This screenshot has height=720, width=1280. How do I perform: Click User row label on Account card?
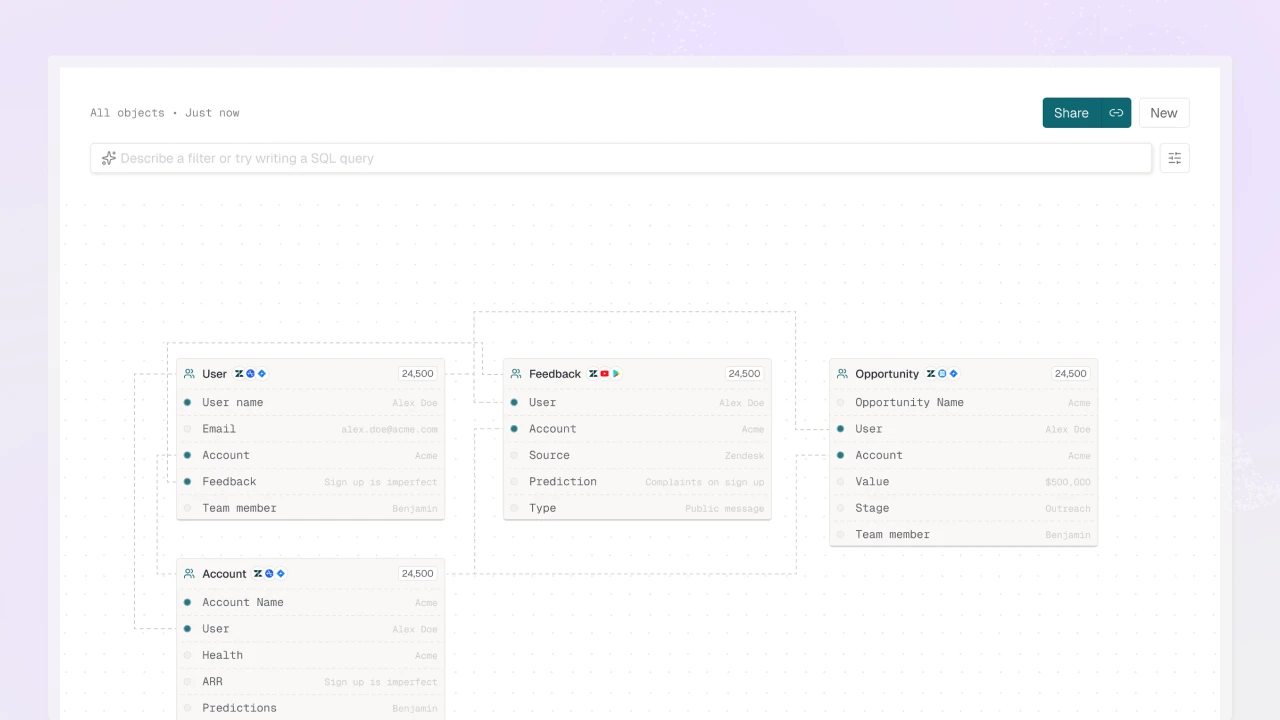tap(216, 629)
